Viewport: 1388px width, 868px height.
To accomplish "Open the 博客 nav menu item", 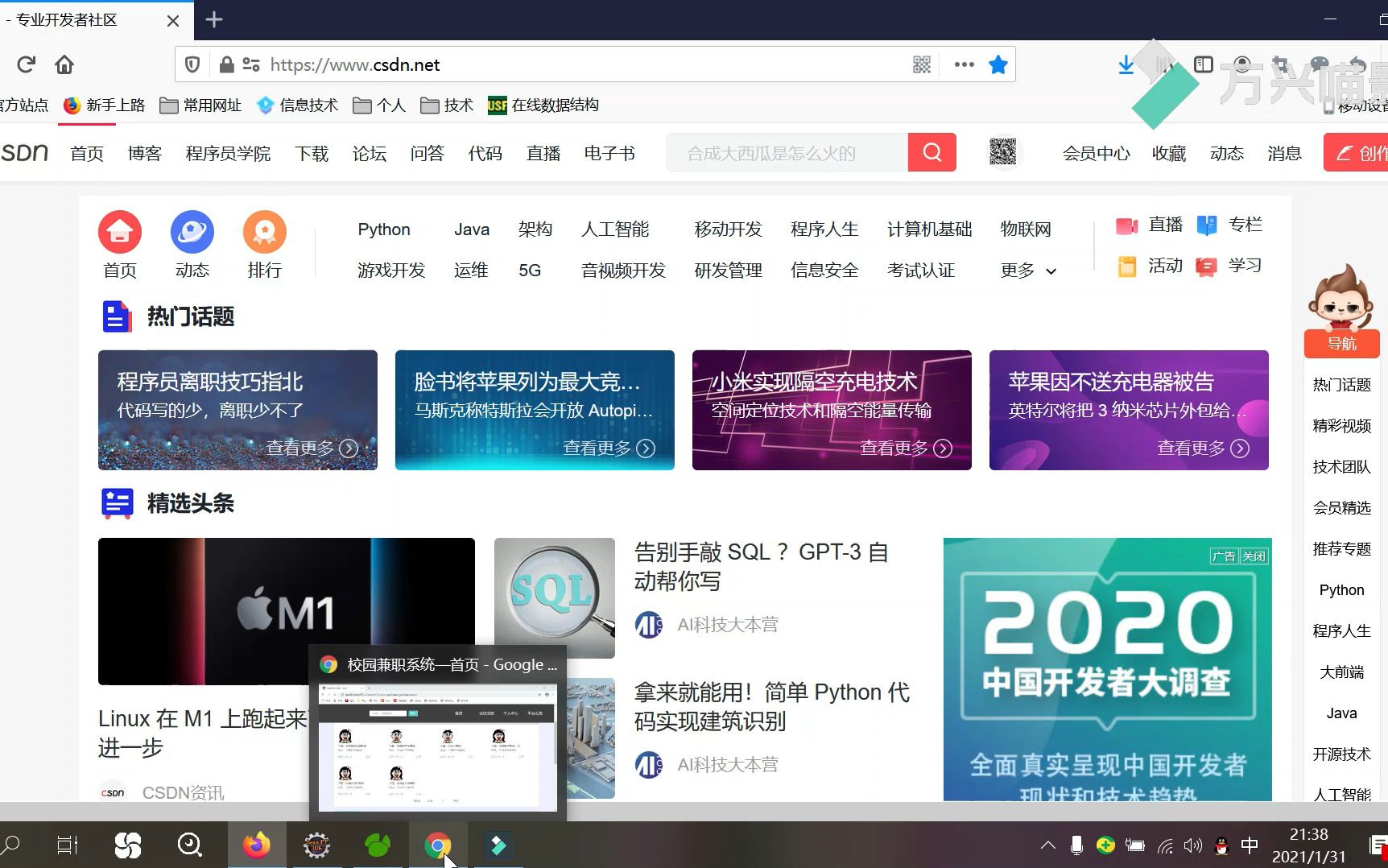I will point(145,153).
